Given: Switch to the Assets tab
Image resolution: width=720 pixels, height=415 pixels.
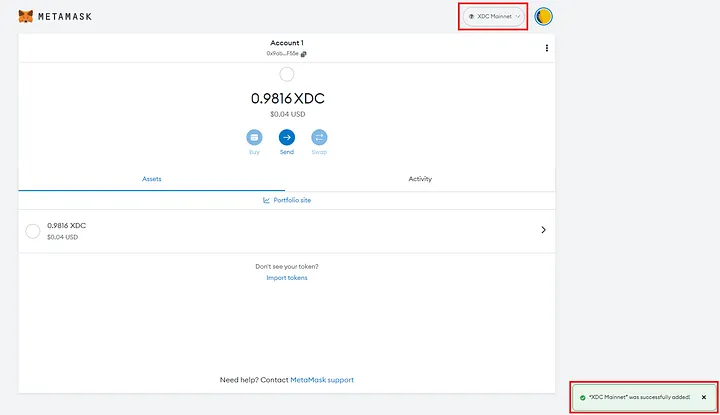Looking at the screenshot, I should (x=151, y=179).
